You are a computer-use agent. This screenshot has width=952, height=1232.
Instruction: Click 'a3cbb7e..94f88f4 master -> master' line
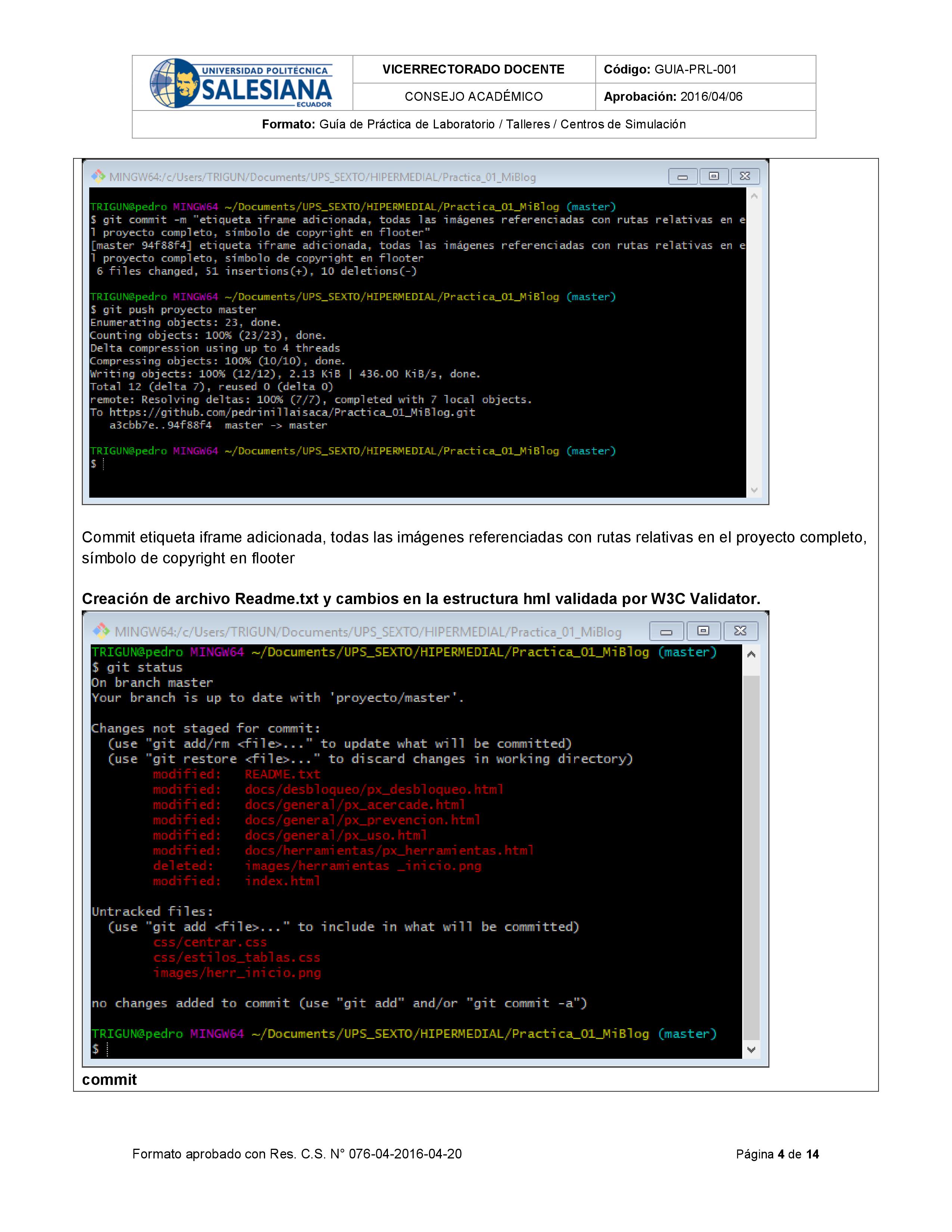[x=218, y=425]
